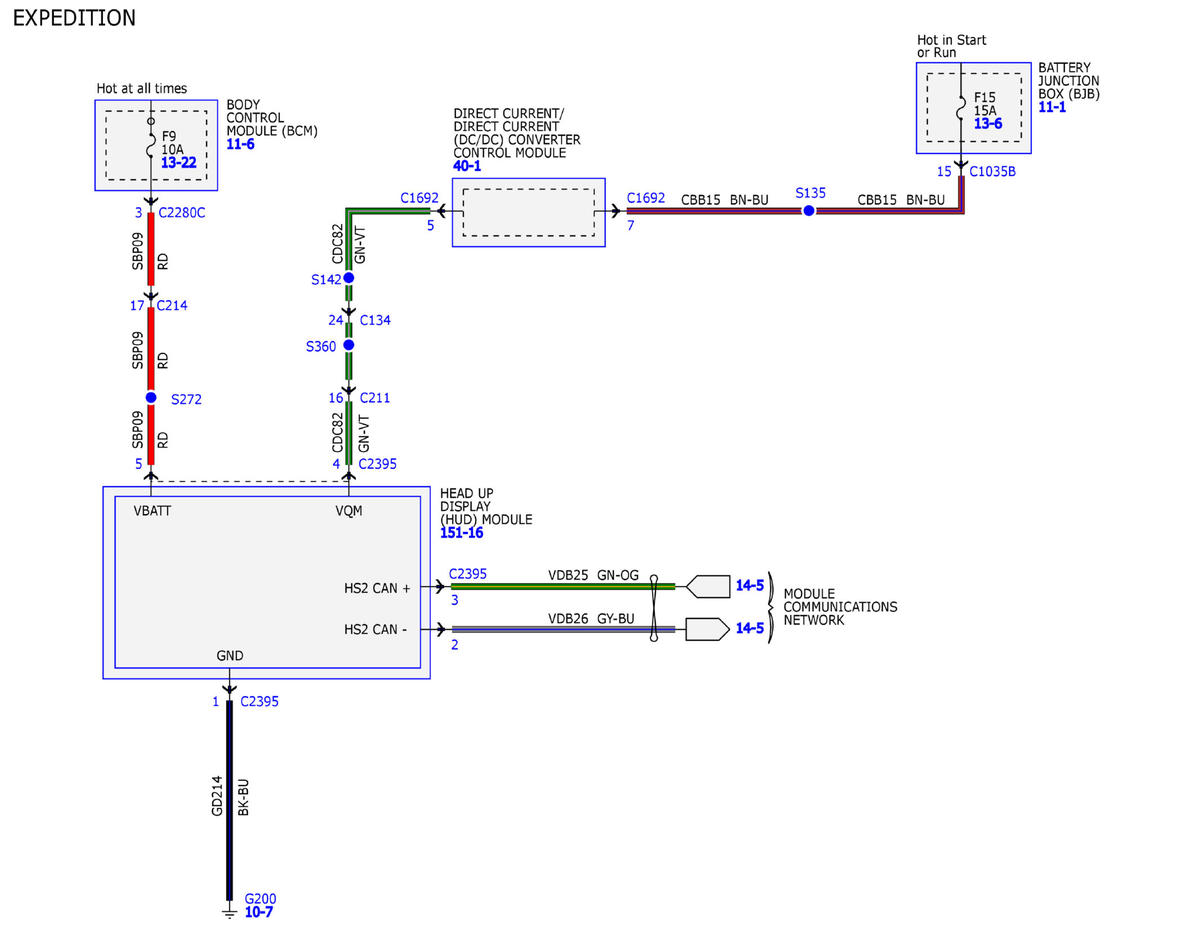
Task: Select splice label S142
Action: pyautogui.click(x=326, y=280)
